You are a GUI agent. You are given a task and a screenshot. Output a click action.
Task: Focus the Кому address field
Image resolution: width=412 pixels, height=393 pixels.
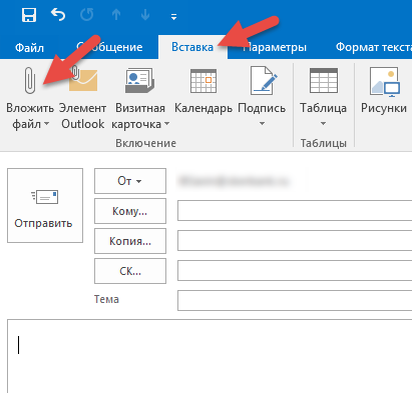click(295, 210)
